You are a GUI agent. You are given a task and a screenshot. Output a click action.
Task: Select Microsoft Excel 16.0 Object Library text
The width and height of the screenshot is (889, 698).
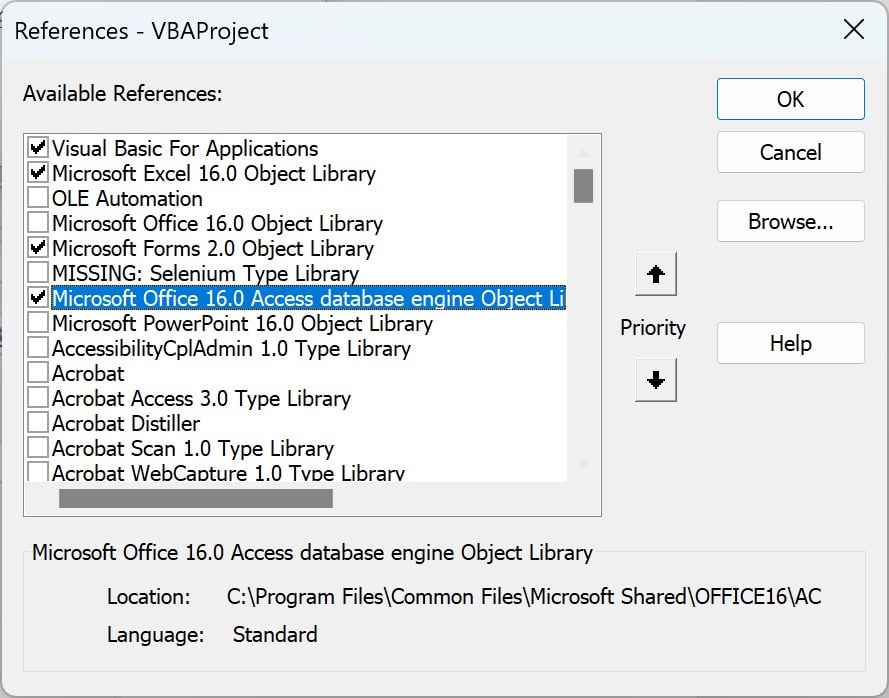(214, 174)
